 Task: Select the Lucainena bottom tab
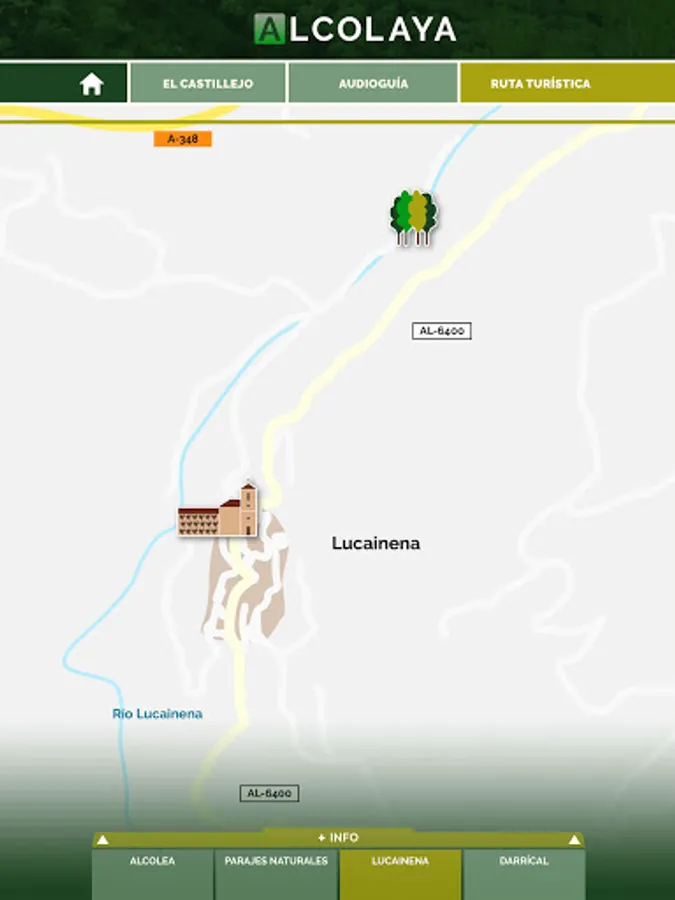[x=400, y=874]
